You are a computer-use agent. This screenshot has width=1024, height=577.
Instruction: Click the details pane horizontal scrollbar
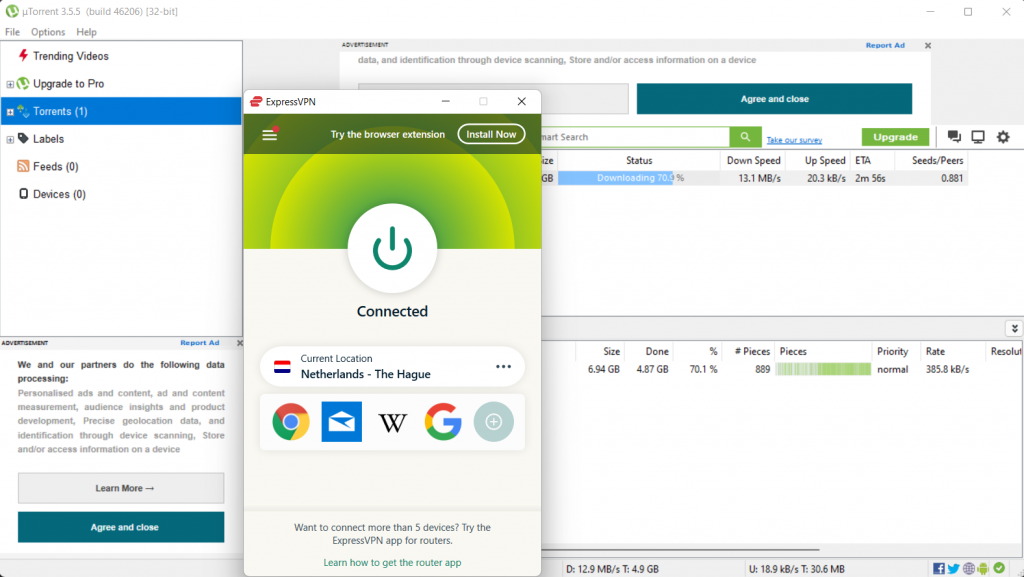pos(679,550)
